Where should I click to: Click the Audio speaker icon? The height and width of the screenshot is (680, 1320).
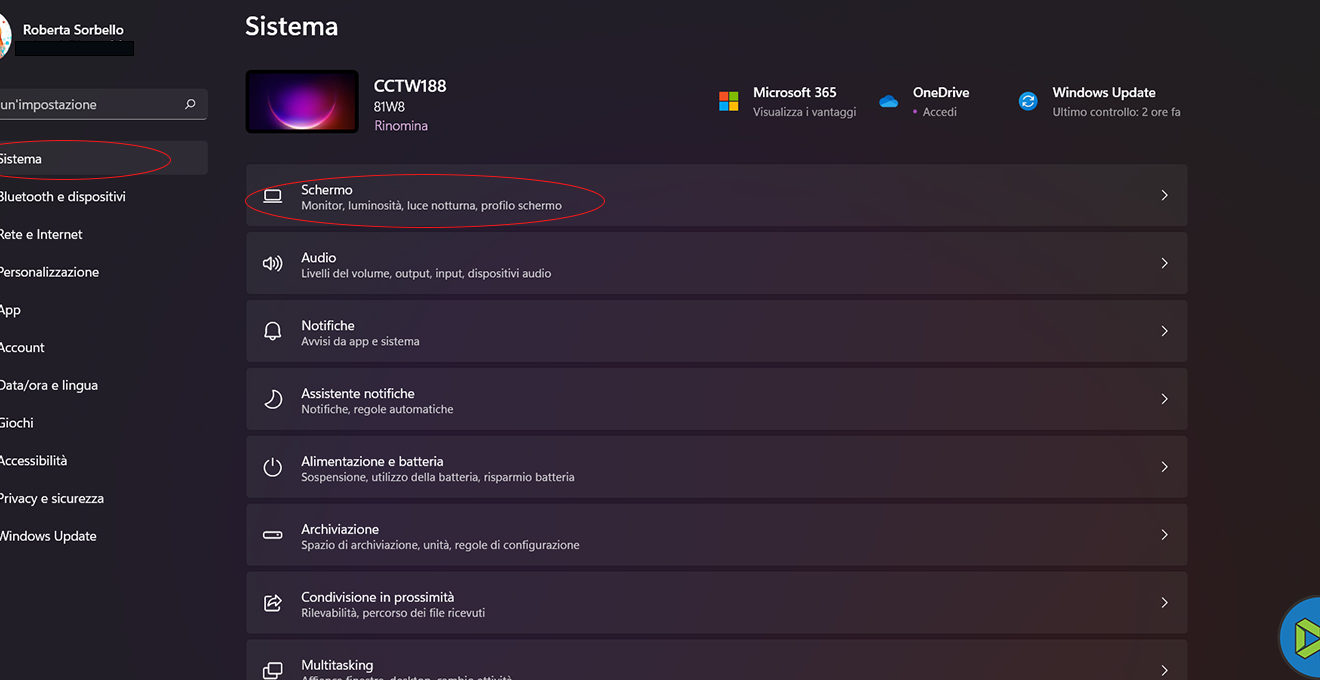272,264
